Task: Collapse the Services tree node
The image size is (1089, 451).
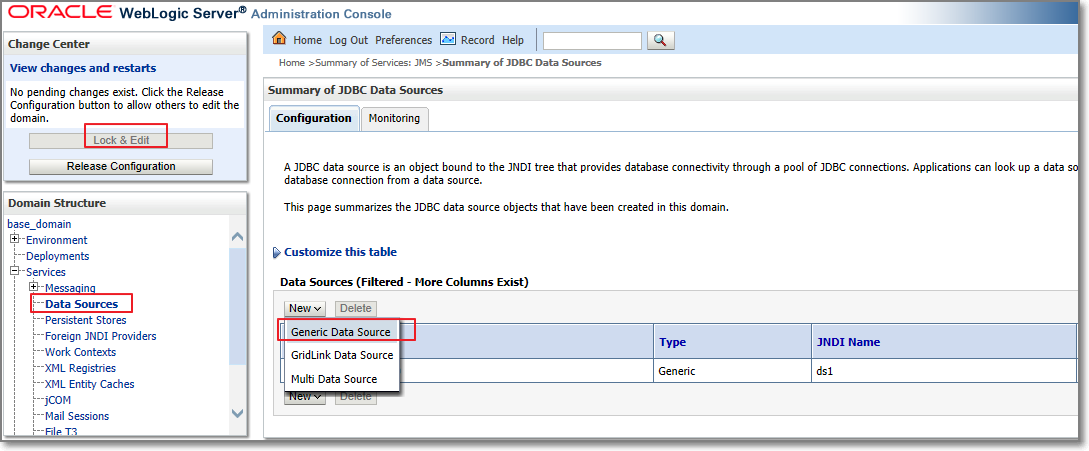Action: (15, 272)
